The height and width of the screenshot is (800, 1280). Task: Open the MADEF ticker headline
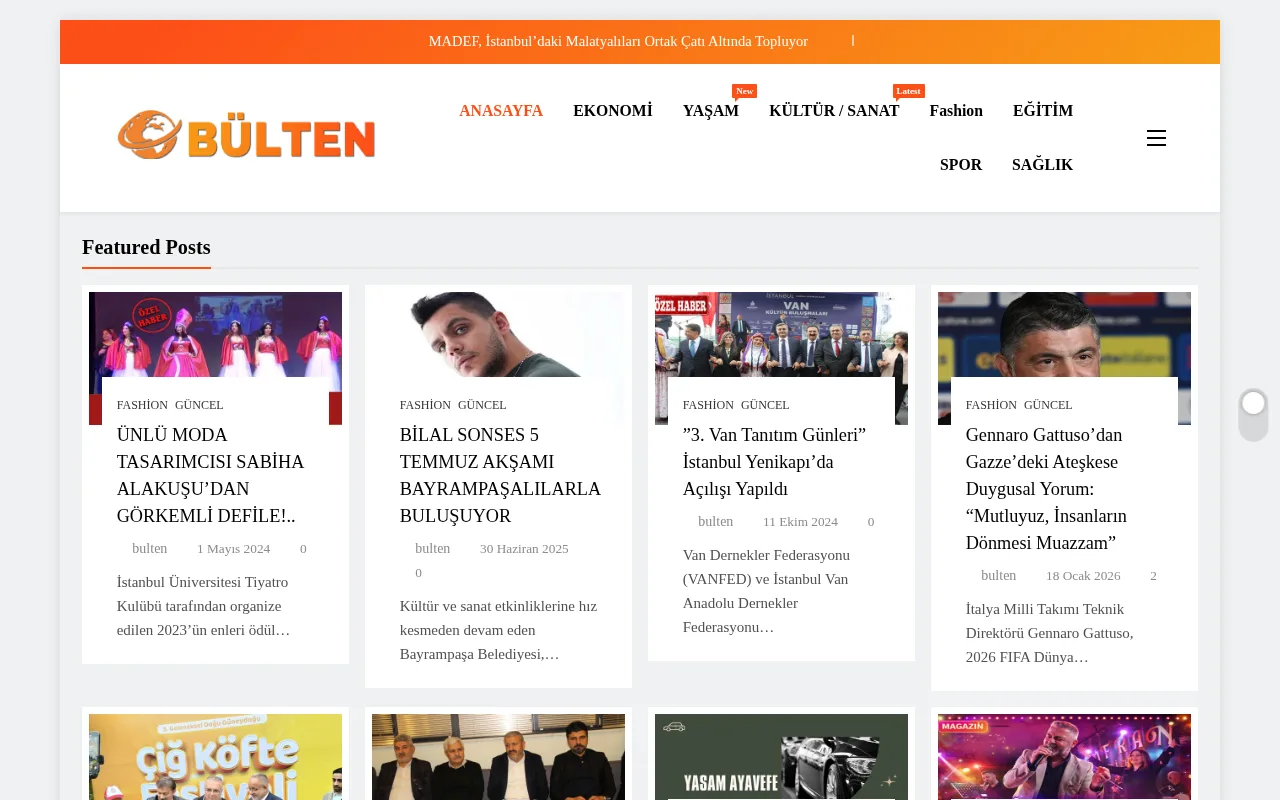pos(618,41)
